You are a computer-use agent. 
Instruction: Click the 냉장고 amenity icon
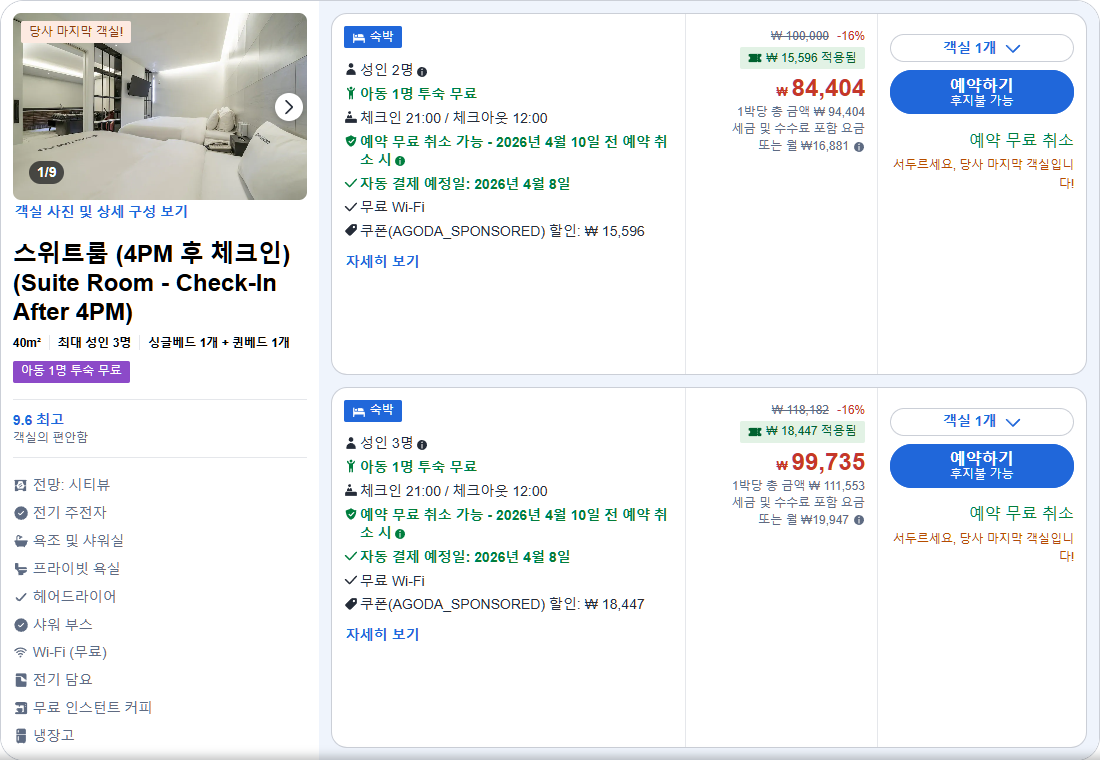[21, 738]
